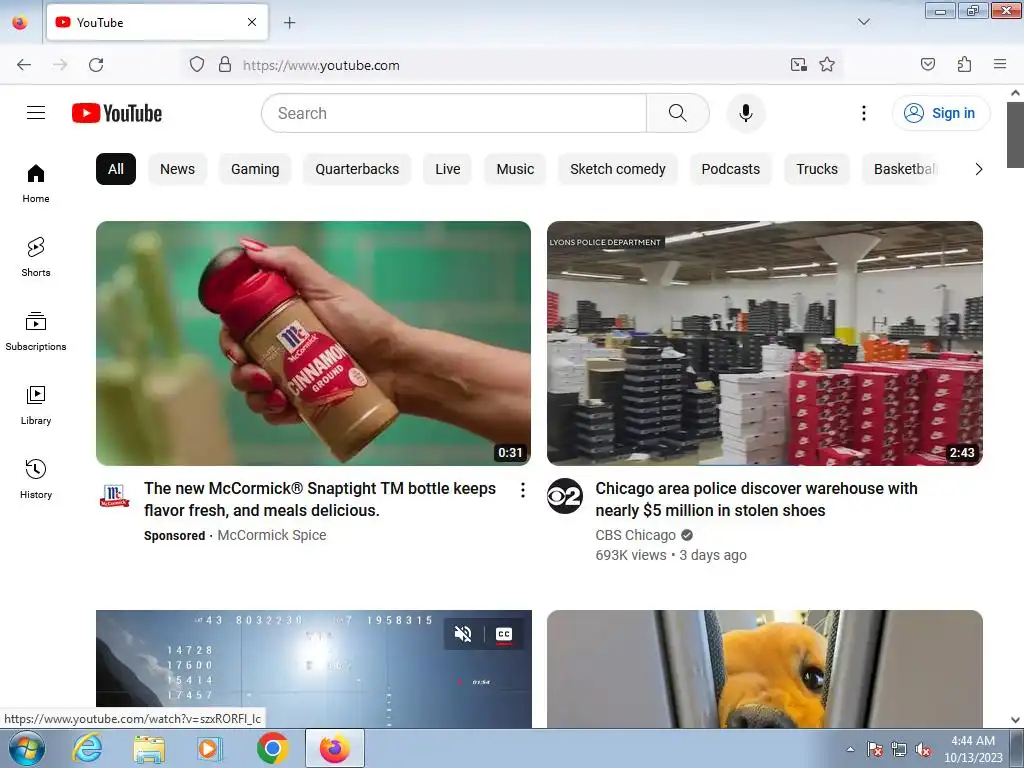List all tabs dropdown arrow
The image size is (1024, 768).
click(863, 22)
